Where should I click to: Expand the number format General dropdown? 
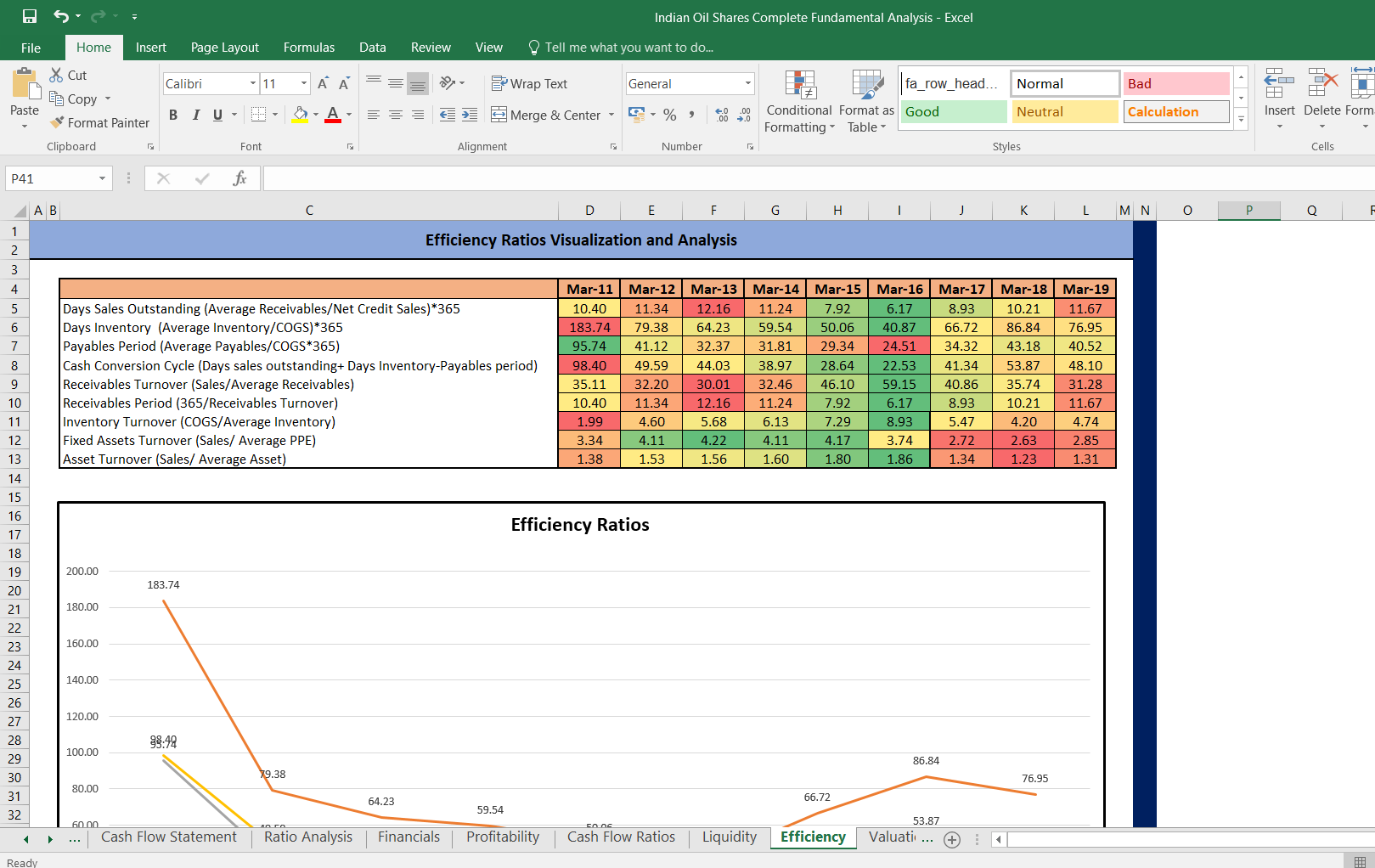(x=748, y=83)
